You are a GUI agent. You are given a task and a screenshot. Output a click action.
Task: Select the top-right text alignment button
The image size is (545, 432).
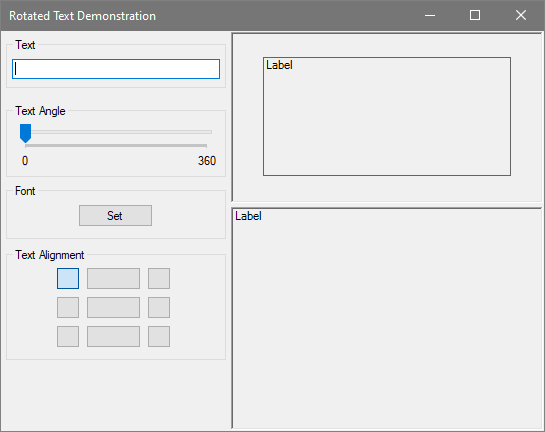point(159,278)
